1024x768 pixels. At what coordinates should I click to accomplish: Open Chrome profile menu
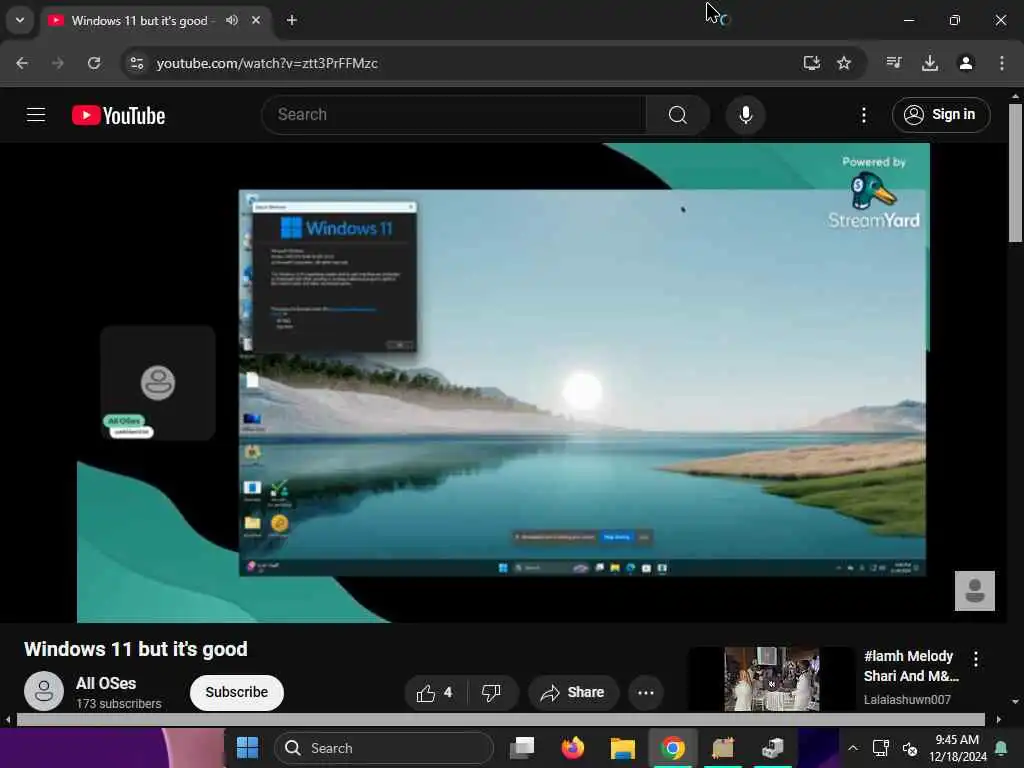966,63
